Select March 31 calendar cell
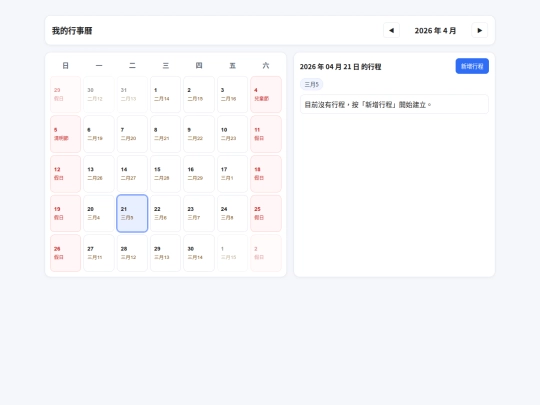Screen dimensions: 540x405 click(132, 94)
